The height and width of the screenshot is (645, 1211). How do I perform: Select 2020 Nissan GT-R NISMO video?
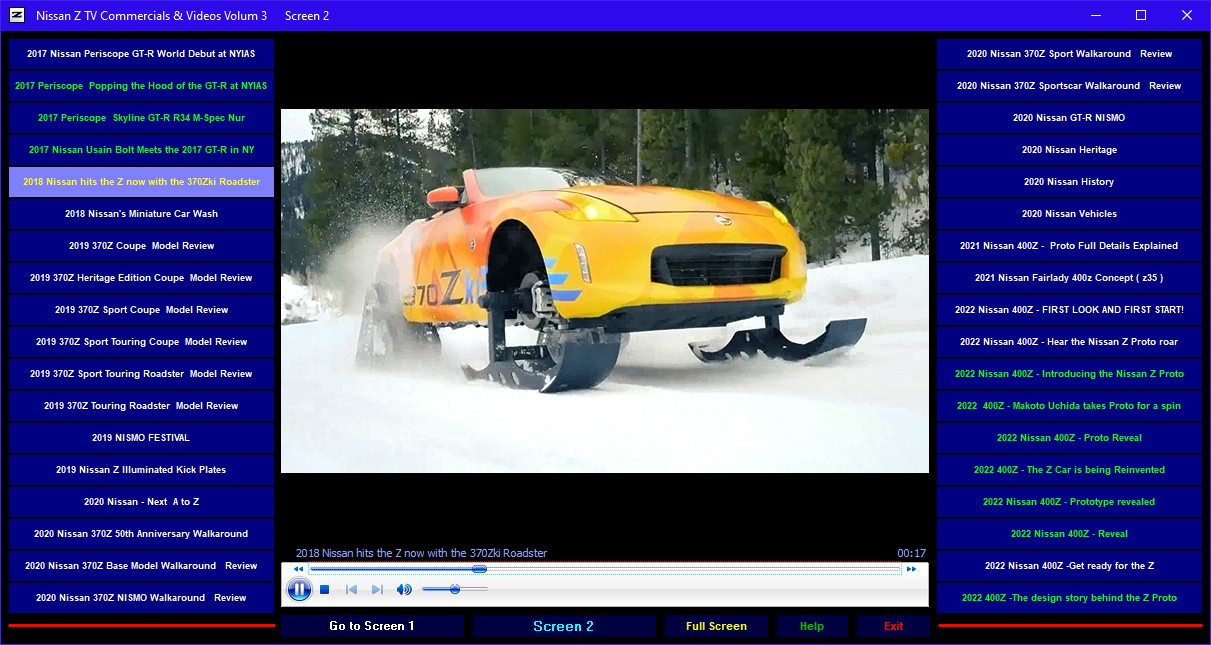point(1069,118)
